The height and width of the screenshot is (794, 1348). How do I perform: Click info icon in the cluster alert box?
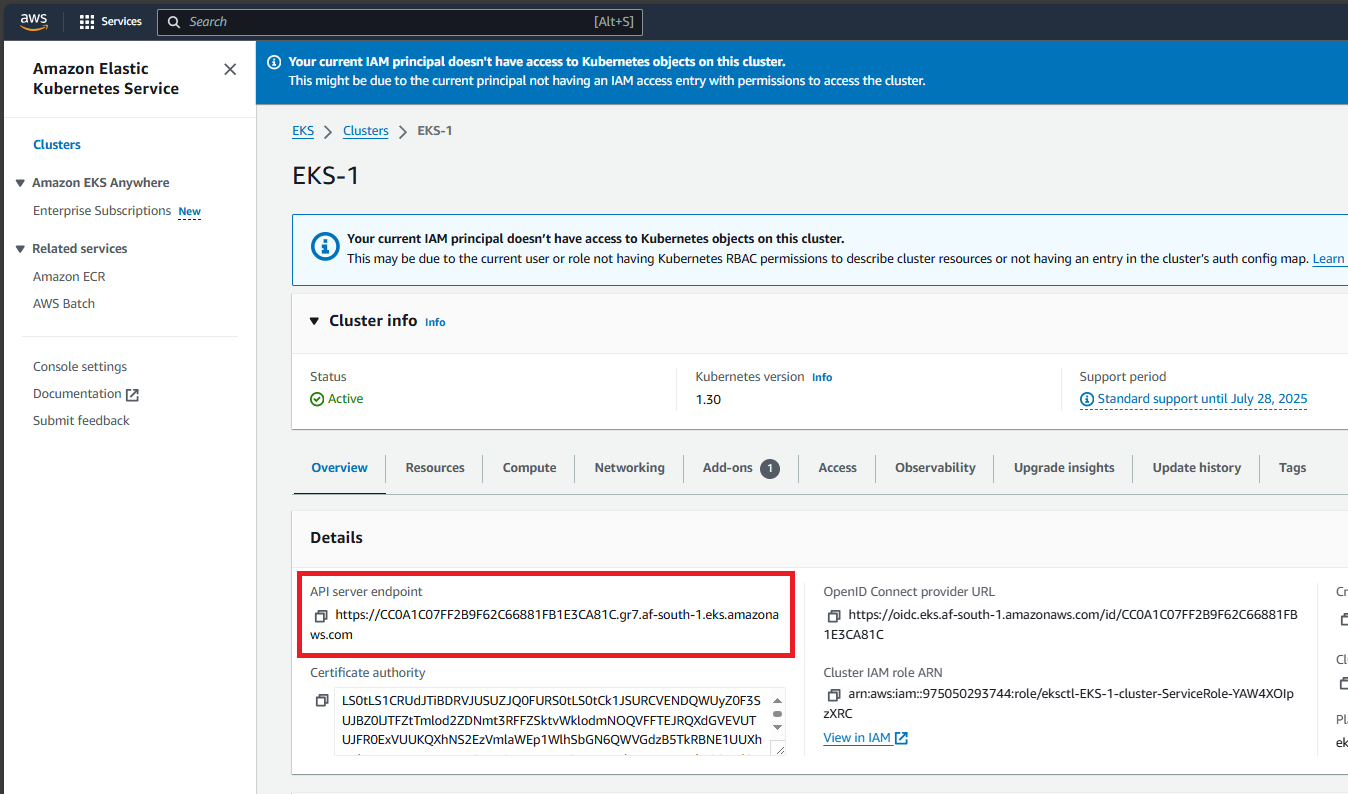click(325, 246)
